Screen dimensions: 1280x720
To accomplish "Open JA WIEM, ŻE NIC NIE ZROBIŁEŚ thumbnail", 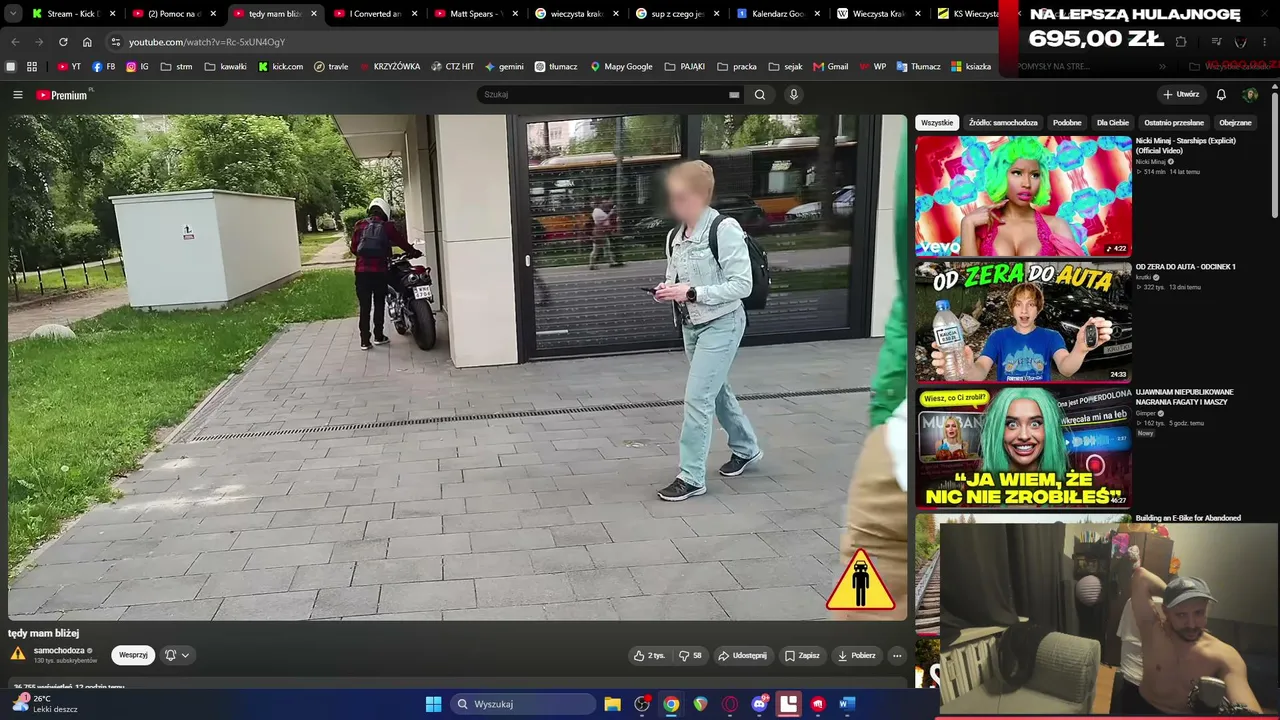I will 1023,448.
